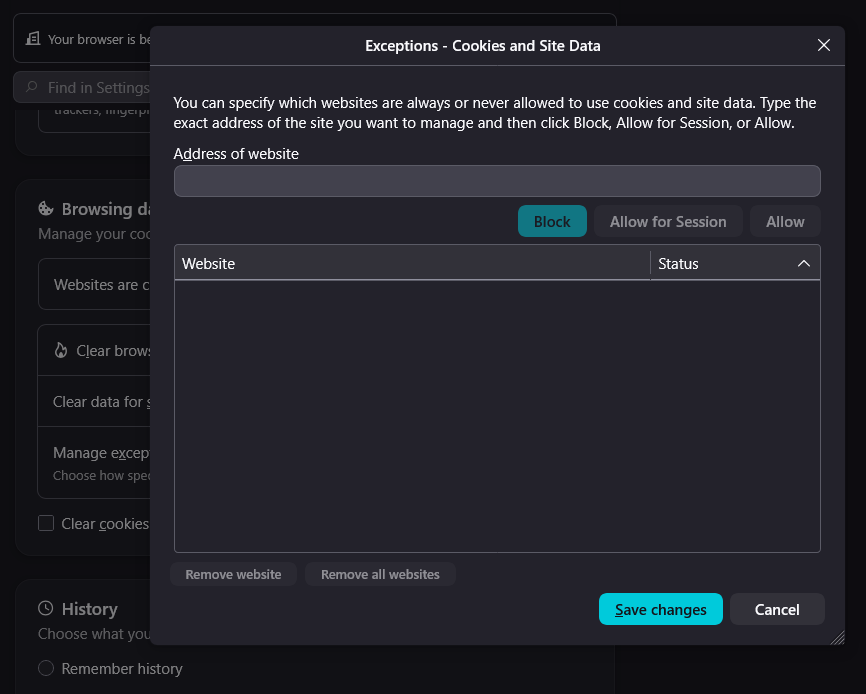Save changes in the Exceptions dialog
The height and width of the screenshot is (694, 866).
(661, 610)
